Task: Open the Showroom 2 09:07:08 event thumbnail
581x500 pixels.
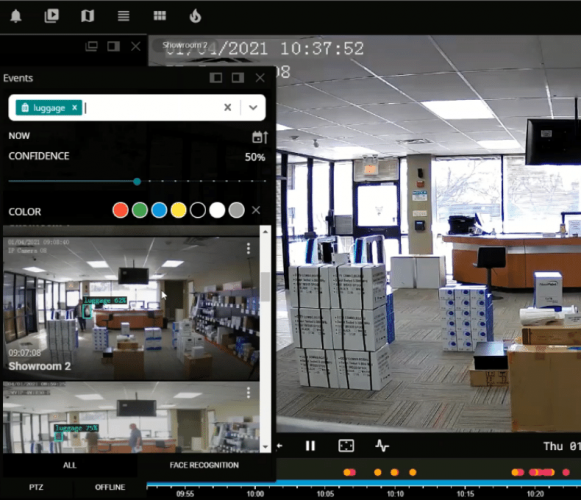Action: [131, 308]
